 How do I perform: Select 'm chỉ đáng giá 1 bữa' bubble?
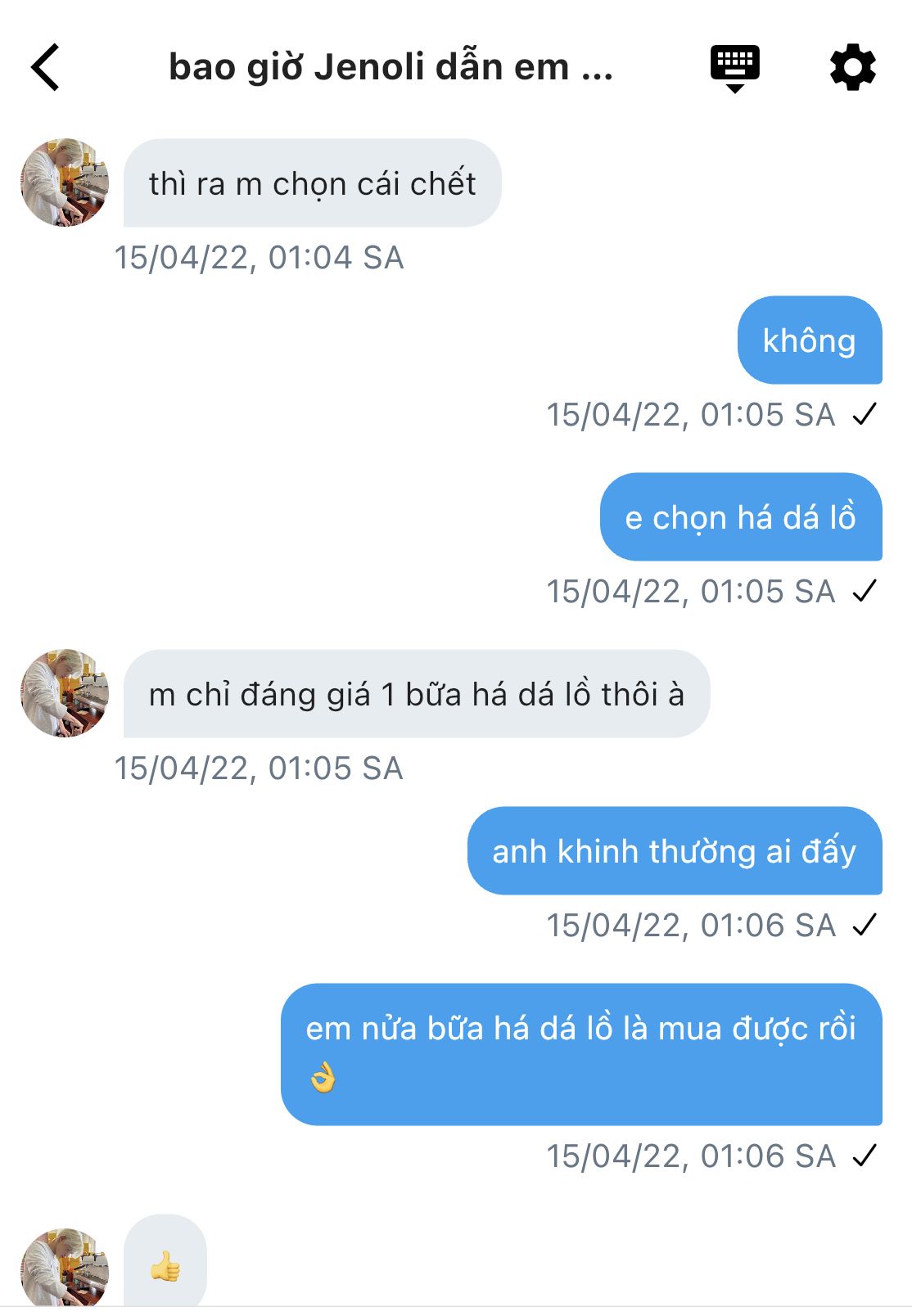point(417,693)
